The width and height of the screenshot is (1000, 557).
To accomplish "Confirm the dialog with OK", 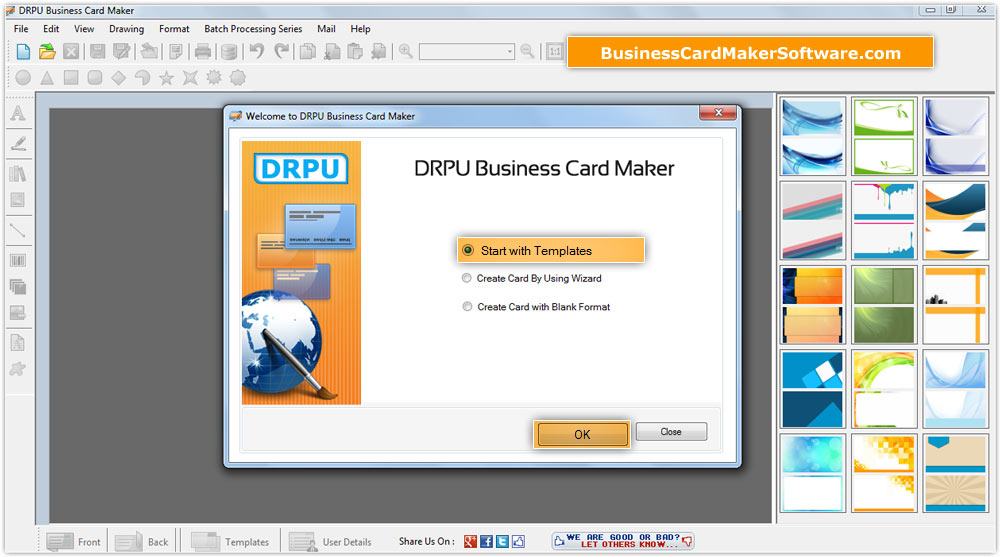I will click(582, 434).
